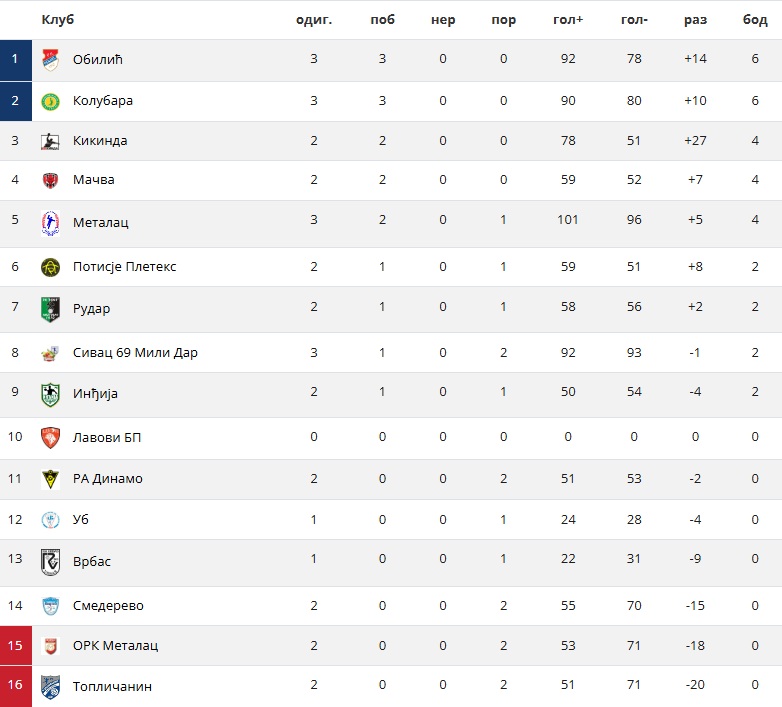The image size is (782, 707).
Task: Select the бод column header
Action: (x=755, y=20)
